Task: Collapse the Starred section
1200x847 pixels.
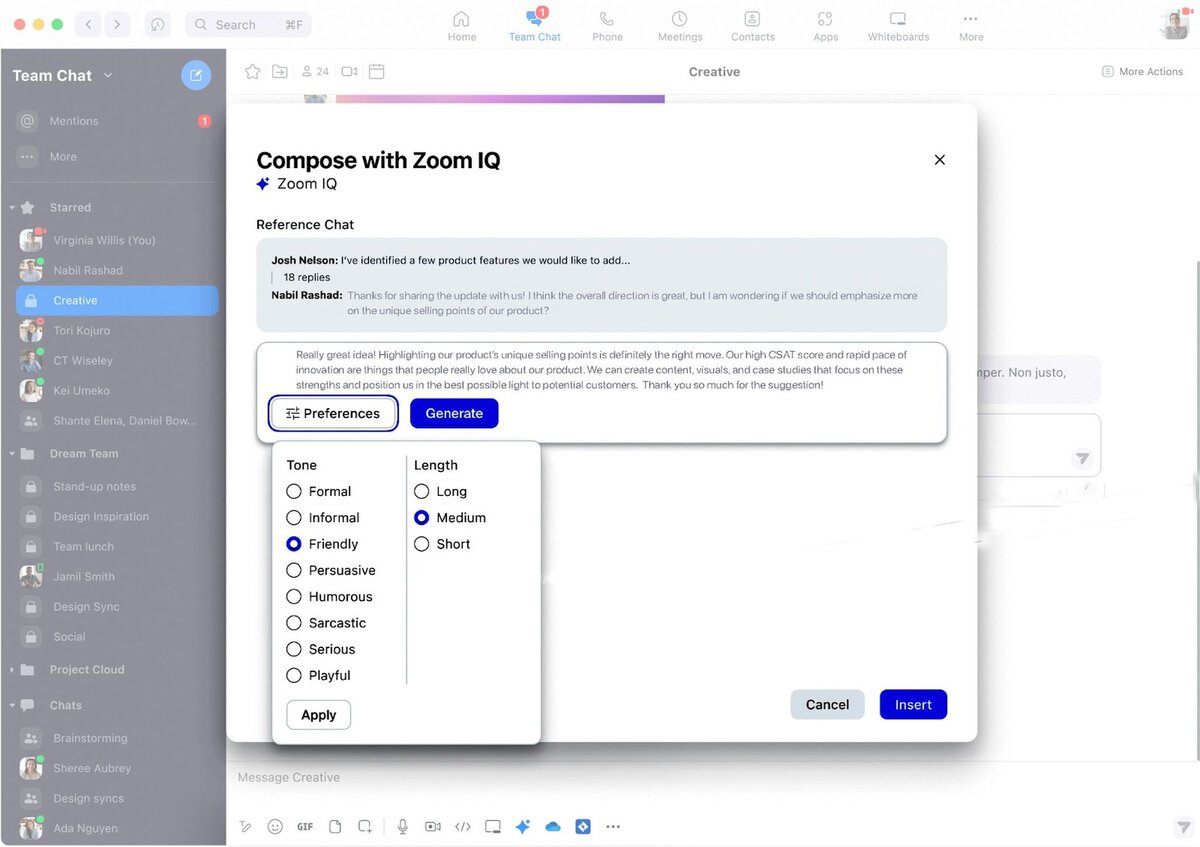Action: 12,208
